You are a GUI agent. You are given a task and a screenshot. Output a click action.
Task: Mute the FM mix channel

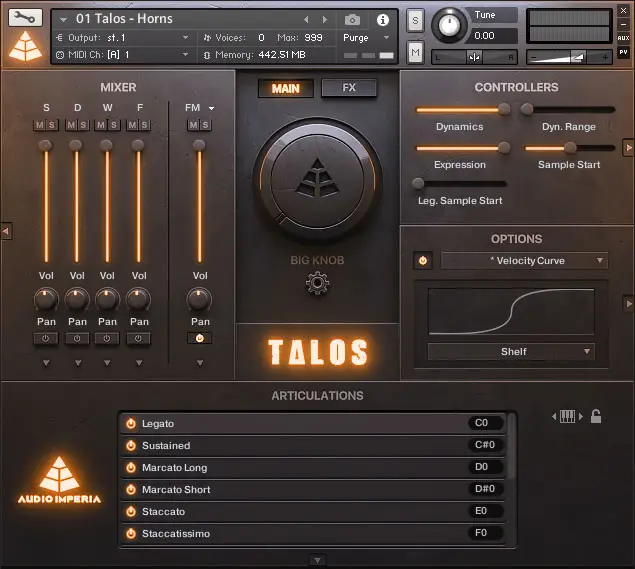pyautogui.click(x=194, y=125)
